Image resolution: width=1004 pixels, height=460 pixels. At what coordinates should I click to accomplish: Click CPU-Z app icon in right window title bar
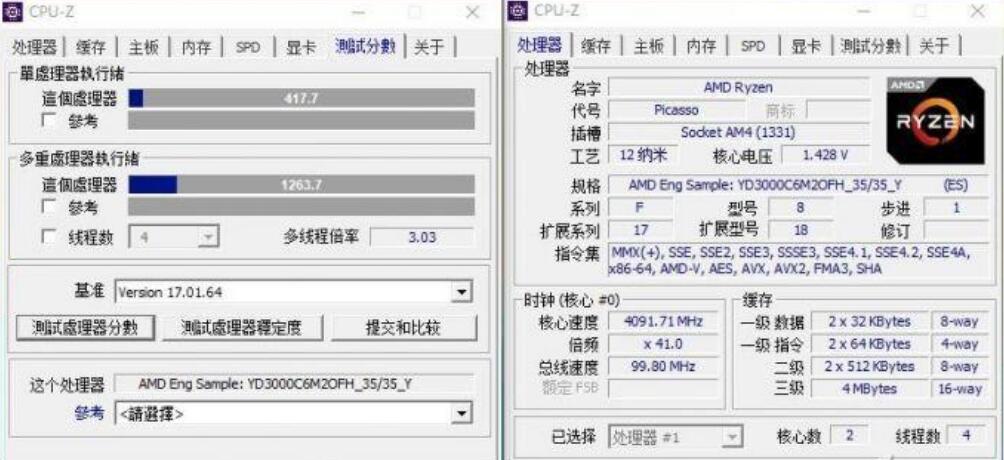[x=517, y=10]
